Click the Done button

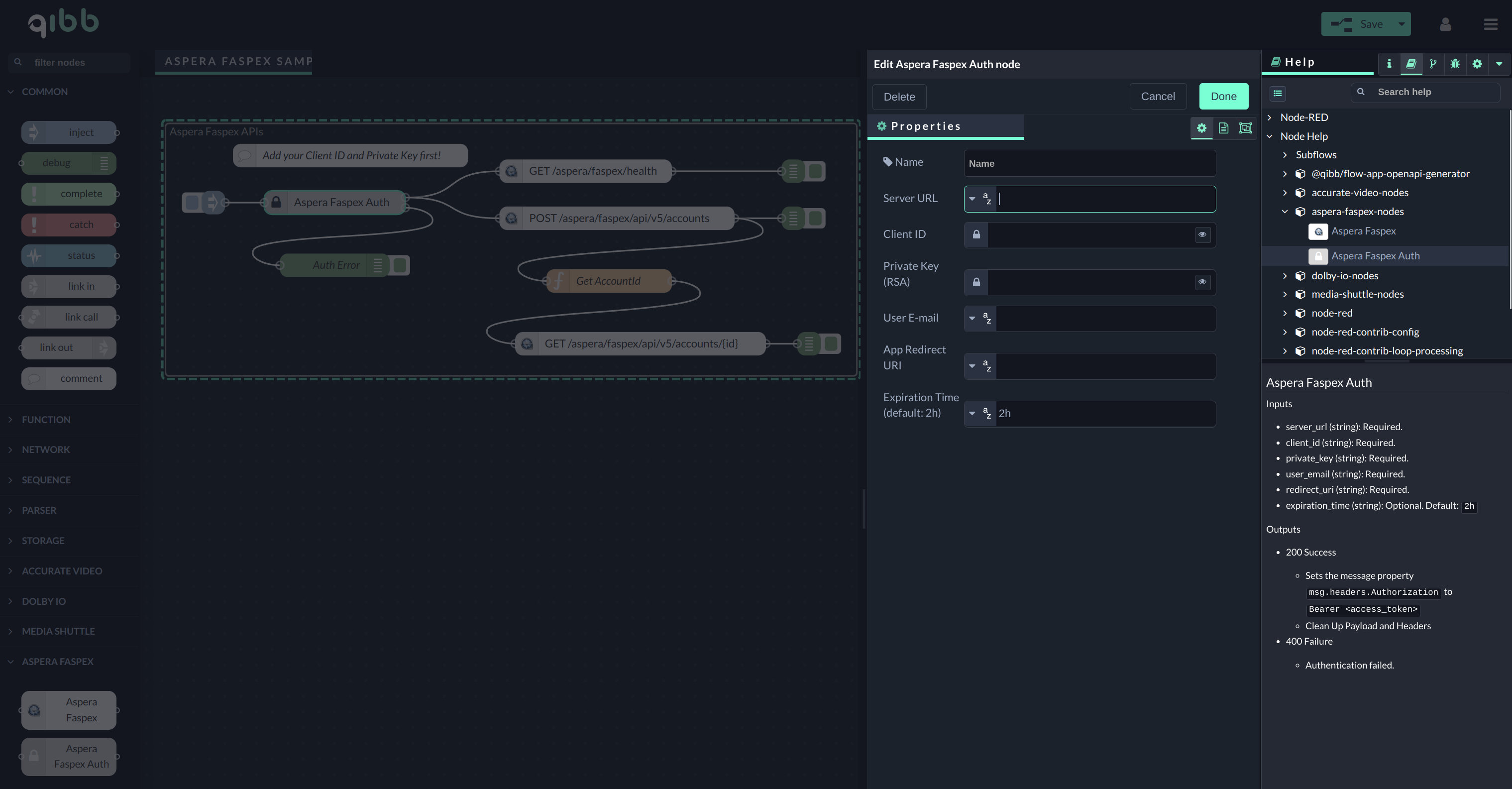[1223, 96]
